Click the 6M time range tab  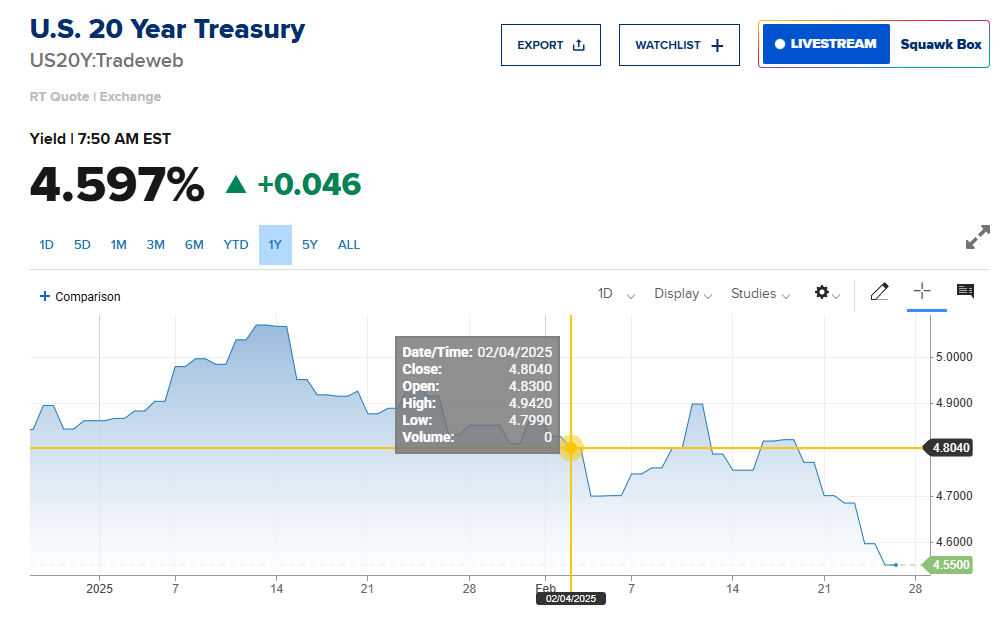194,245
